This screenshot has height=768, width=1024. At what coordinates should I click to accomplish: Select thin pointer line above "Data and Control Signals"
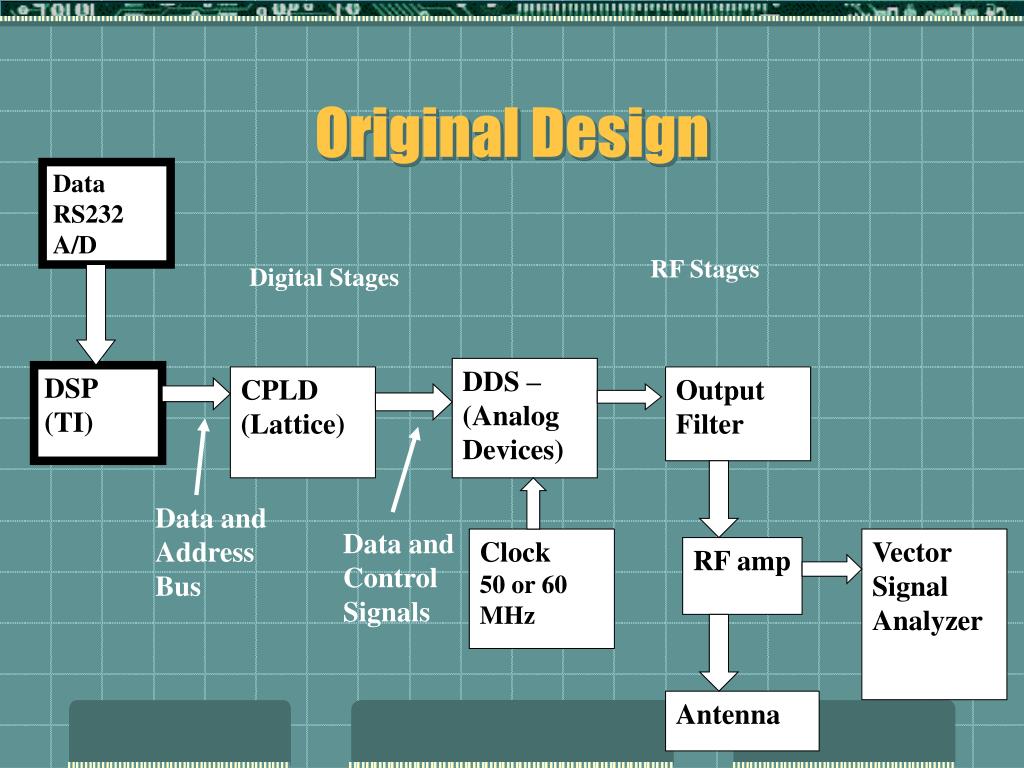click(x=406, y=469)
